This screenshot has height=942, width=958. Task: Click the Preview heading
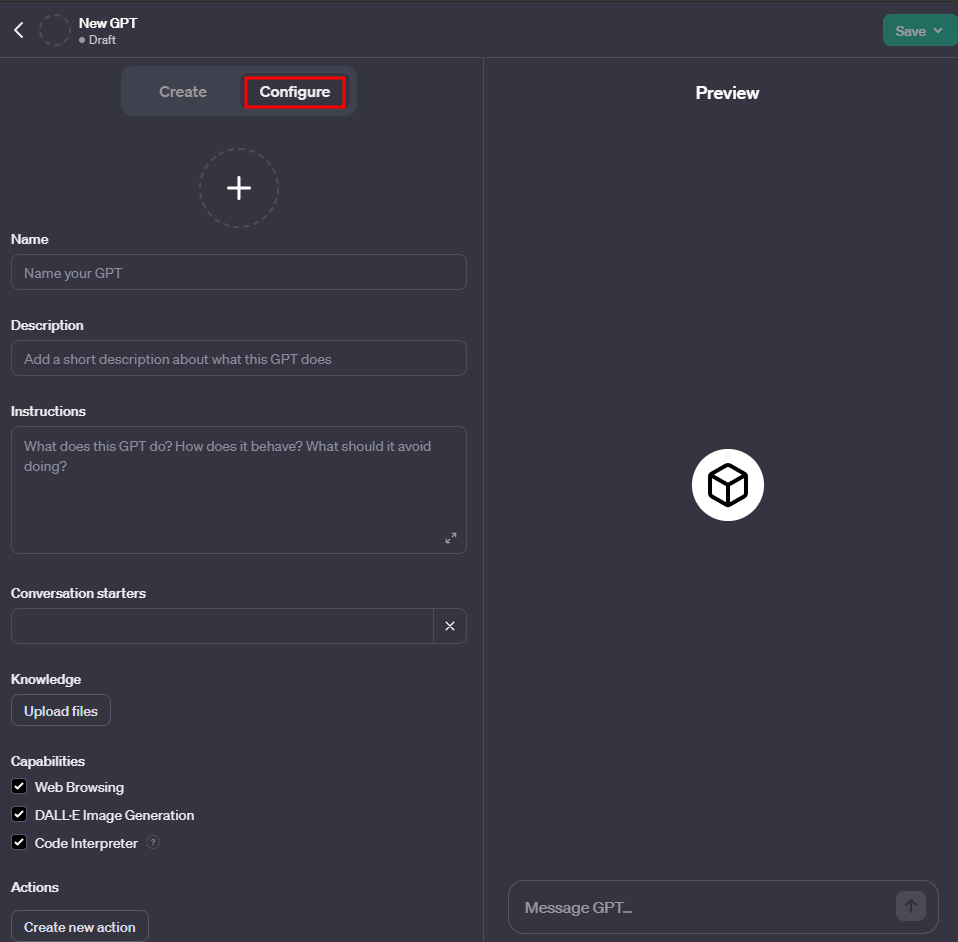727,93
